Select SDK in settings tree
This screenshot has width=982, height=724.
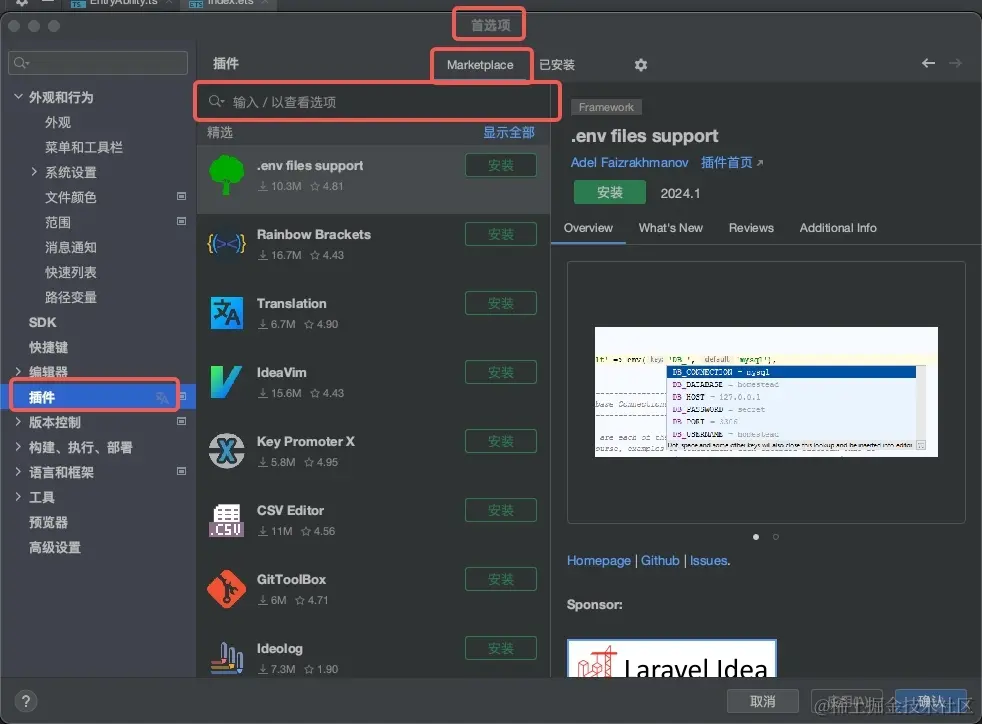coord(43,322)
